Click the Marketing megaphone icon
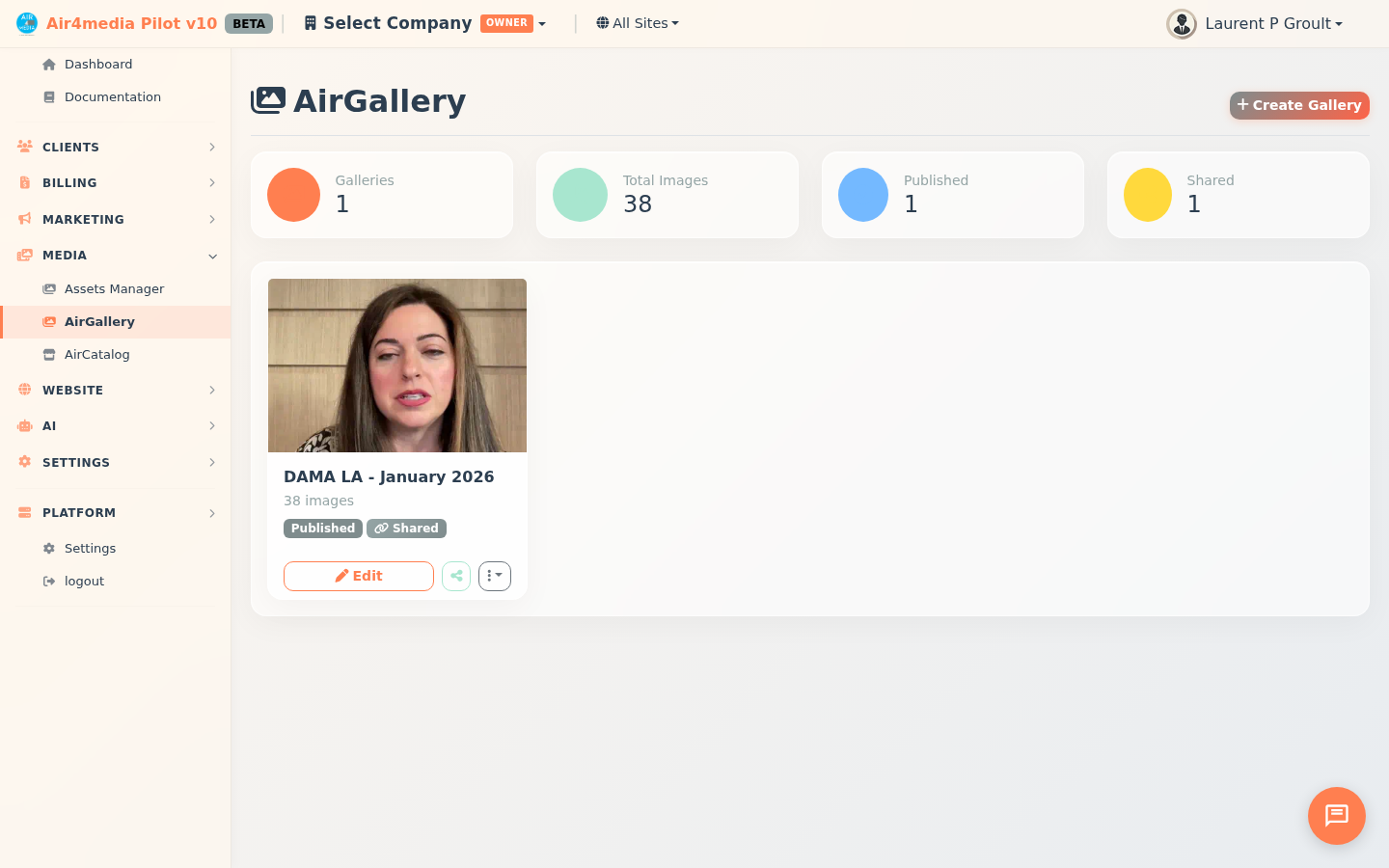This screenshot has height=868, width=1389. click(23, 219)
